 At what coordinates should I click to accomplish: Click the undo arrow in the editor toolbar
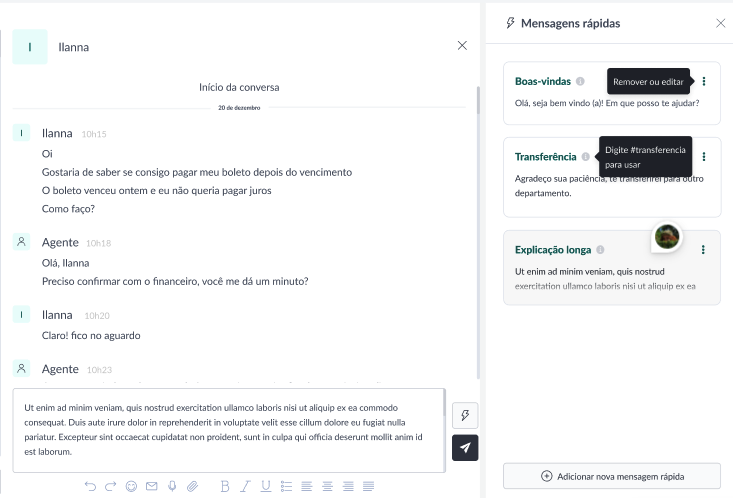[x=91, y=487]
